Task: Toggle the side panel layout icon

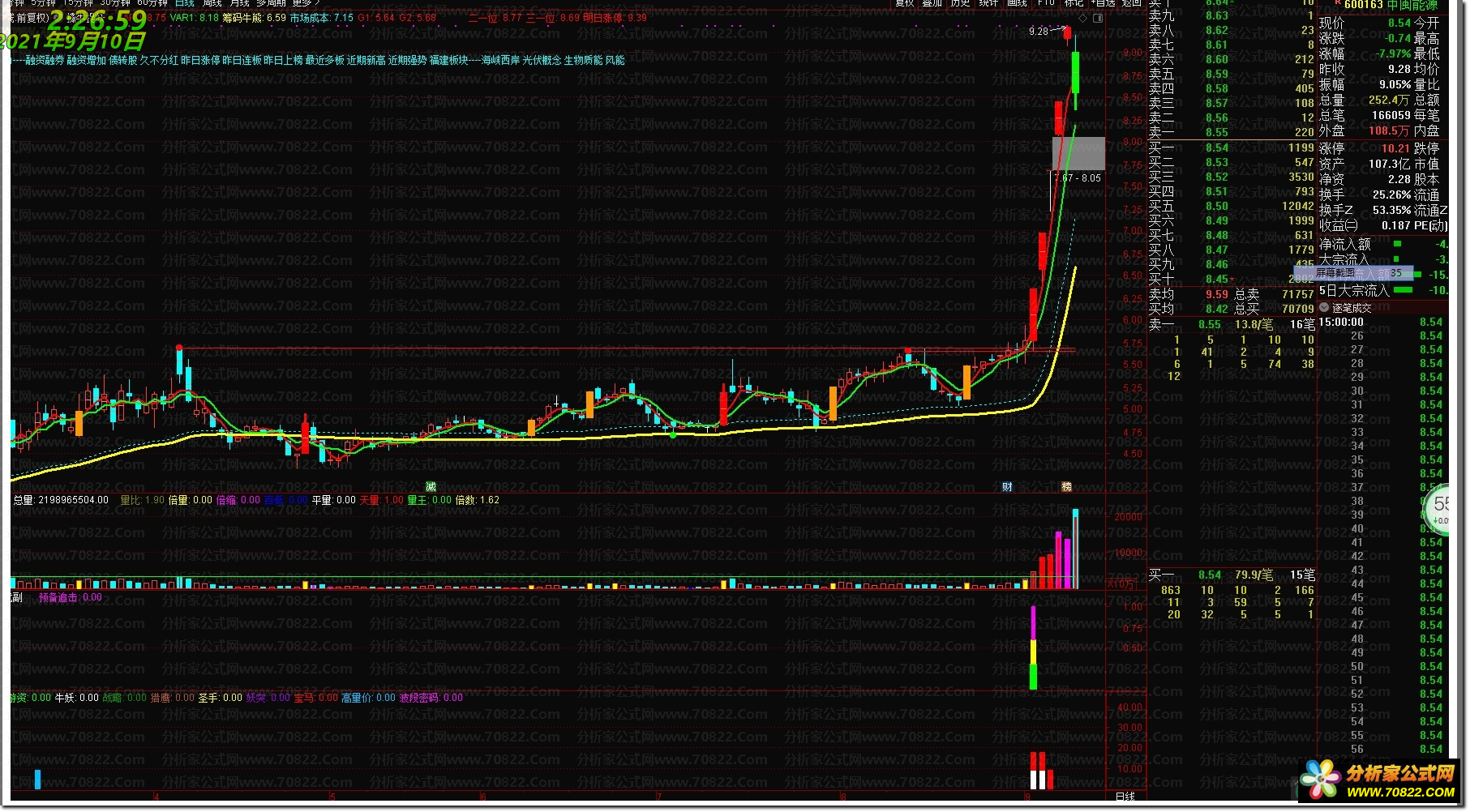Action: [x=1097, y=17]
